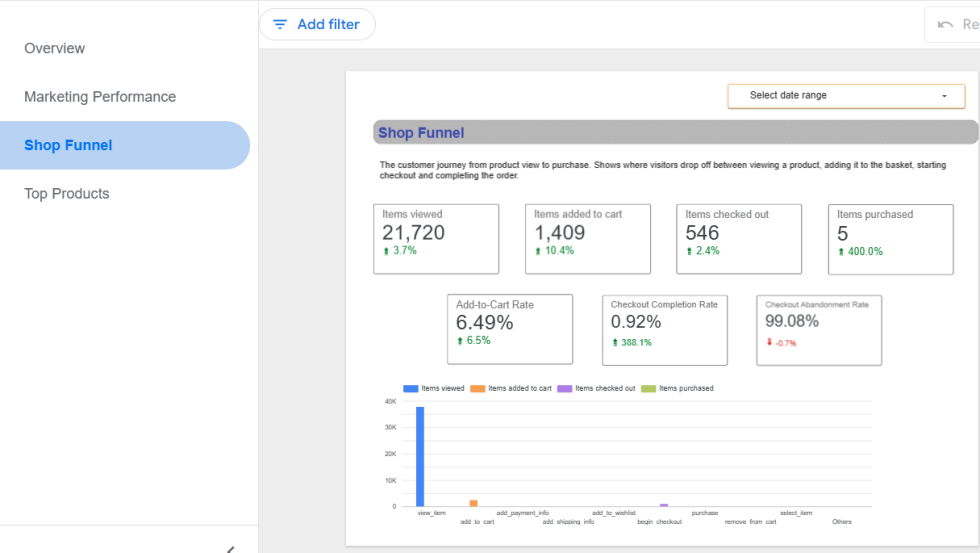Click the date range dropdown arrow
980x553 pixels.
(944, 96)
